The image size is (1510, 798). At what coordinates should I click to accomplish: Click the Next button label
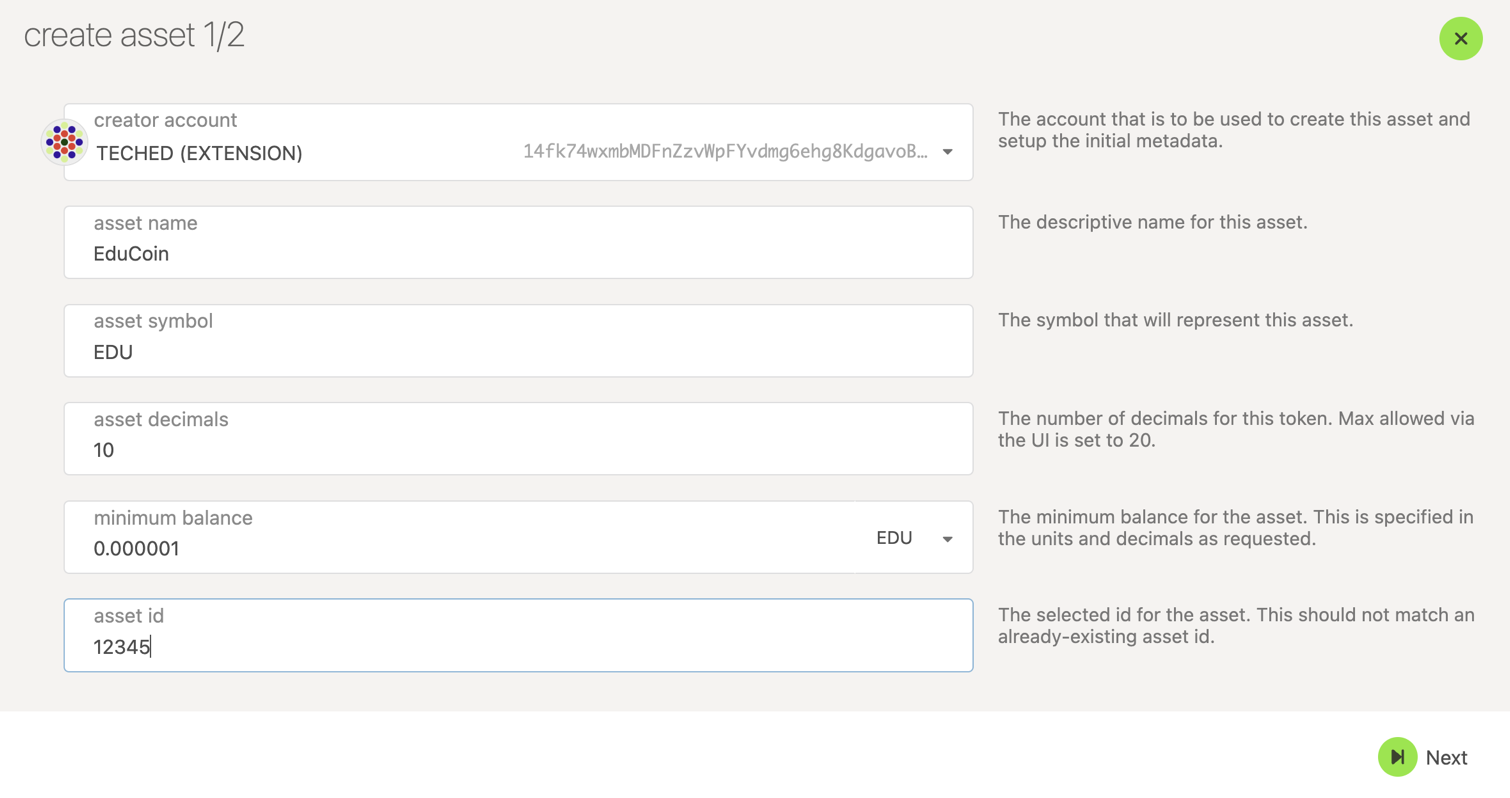tap(1446, 758)
